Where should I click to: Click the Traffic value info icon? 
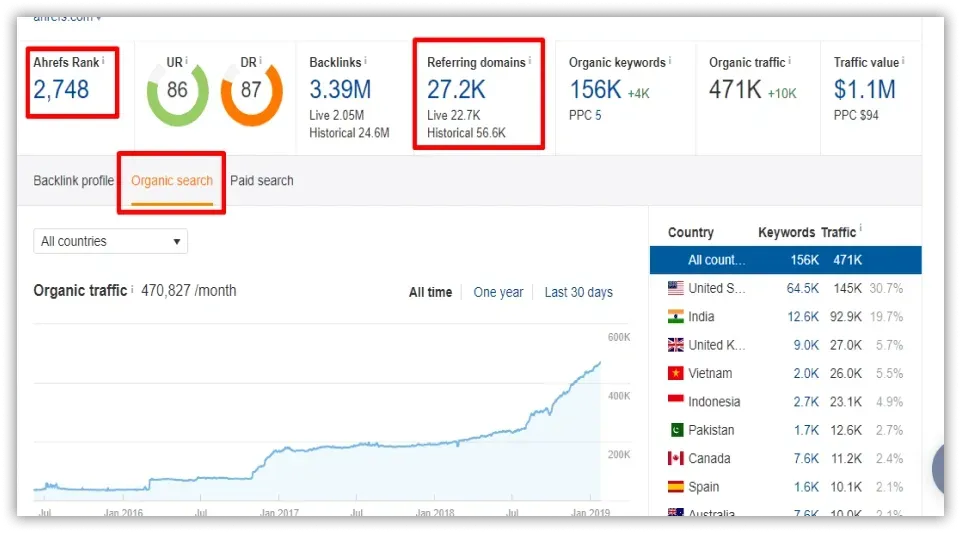pos(903,61)
